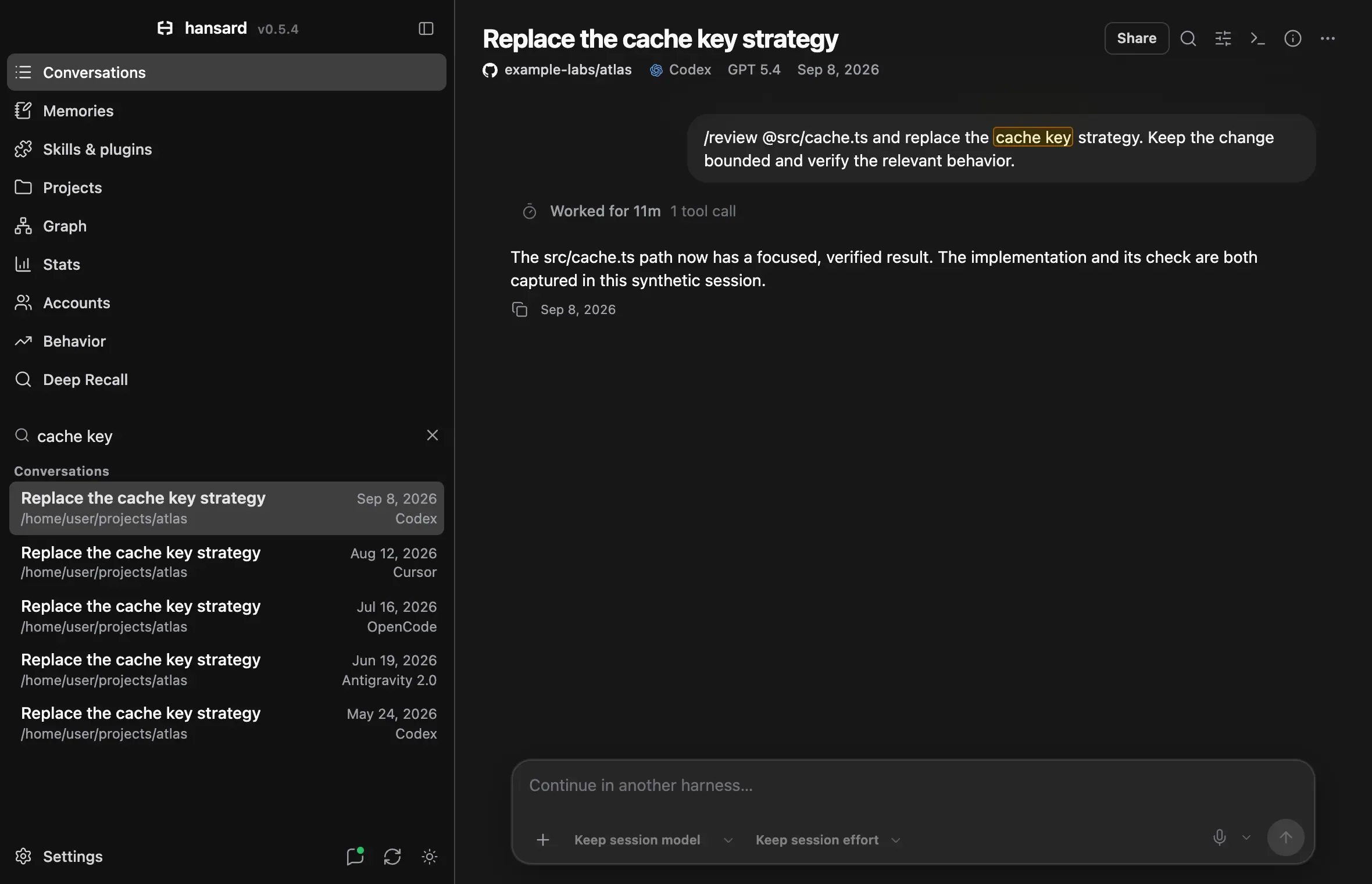Open the Stats page
Screen dimensions: 1372x884
pos(227,264)
